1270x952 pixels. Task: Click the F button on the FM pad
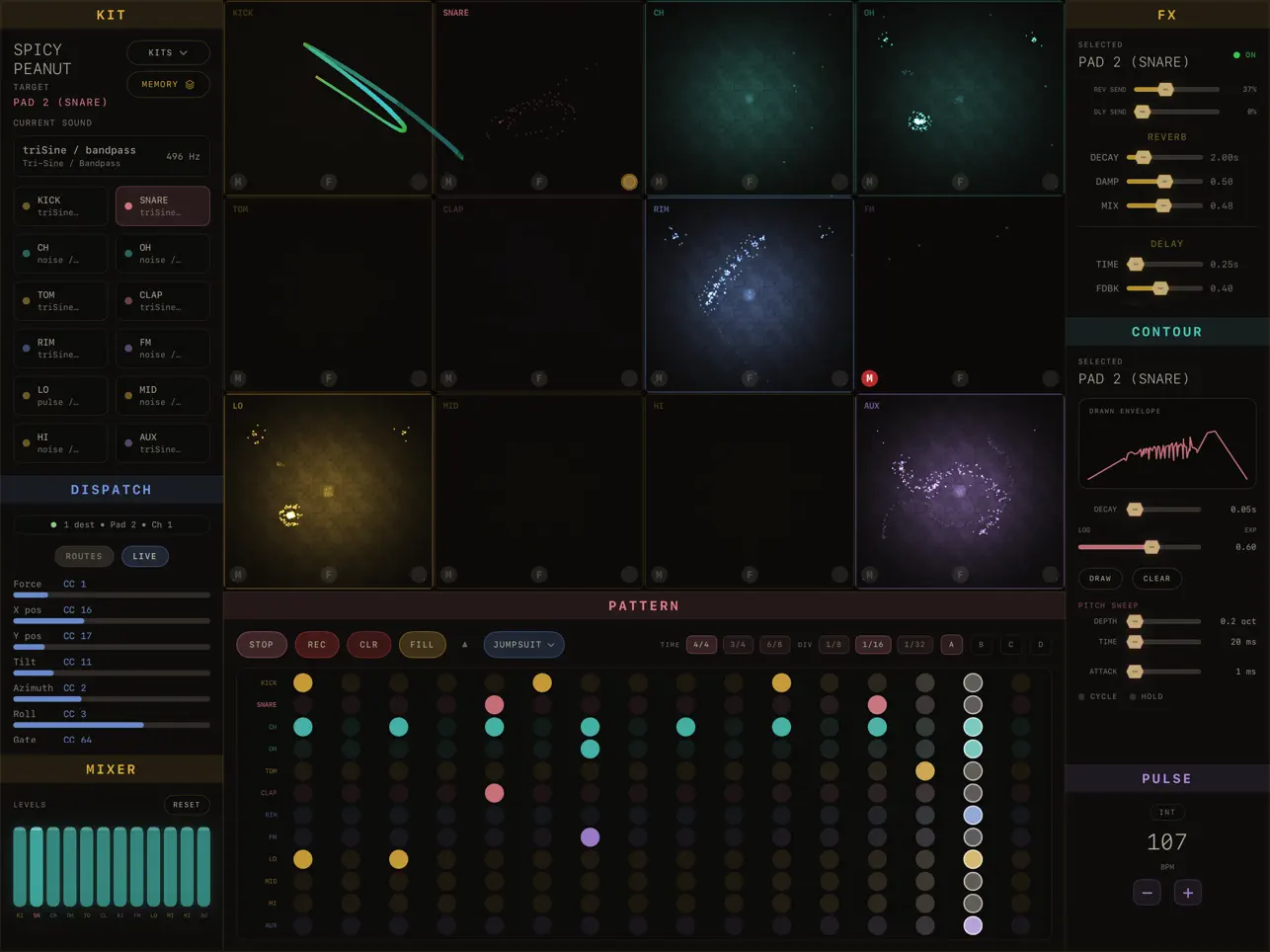[x=960, y=378]
